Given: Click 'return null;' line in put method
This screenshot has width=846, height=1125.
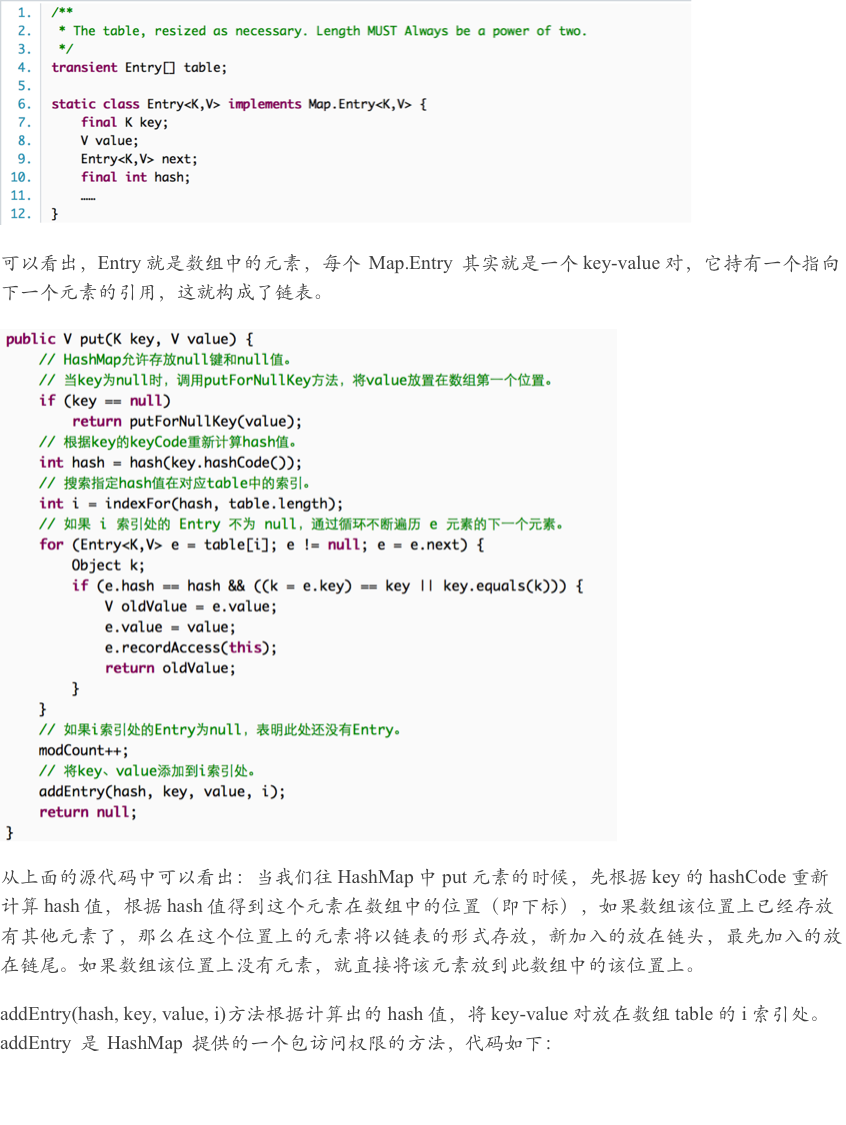Looking at the screenshot, I should point(88,812).
